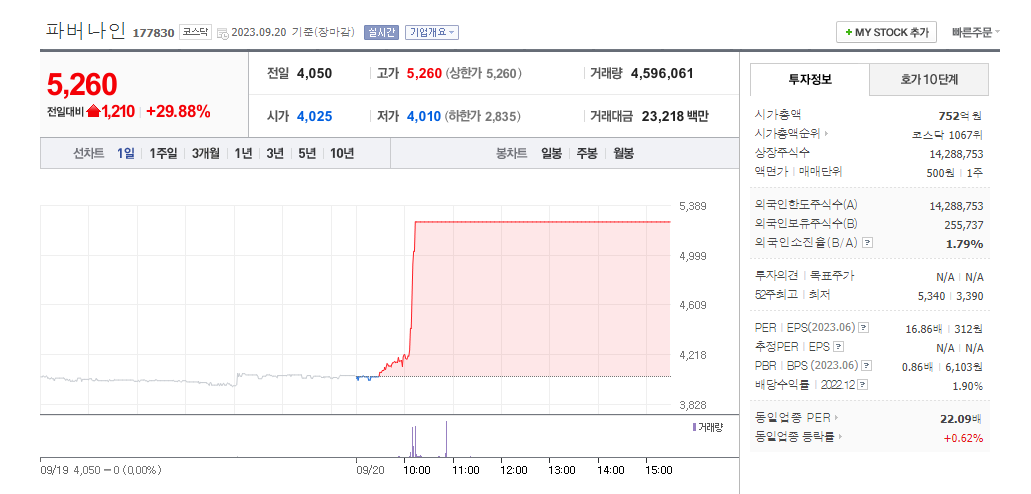
Task: Show the 주봉 weekly candle chart
Action: point(587,153)
